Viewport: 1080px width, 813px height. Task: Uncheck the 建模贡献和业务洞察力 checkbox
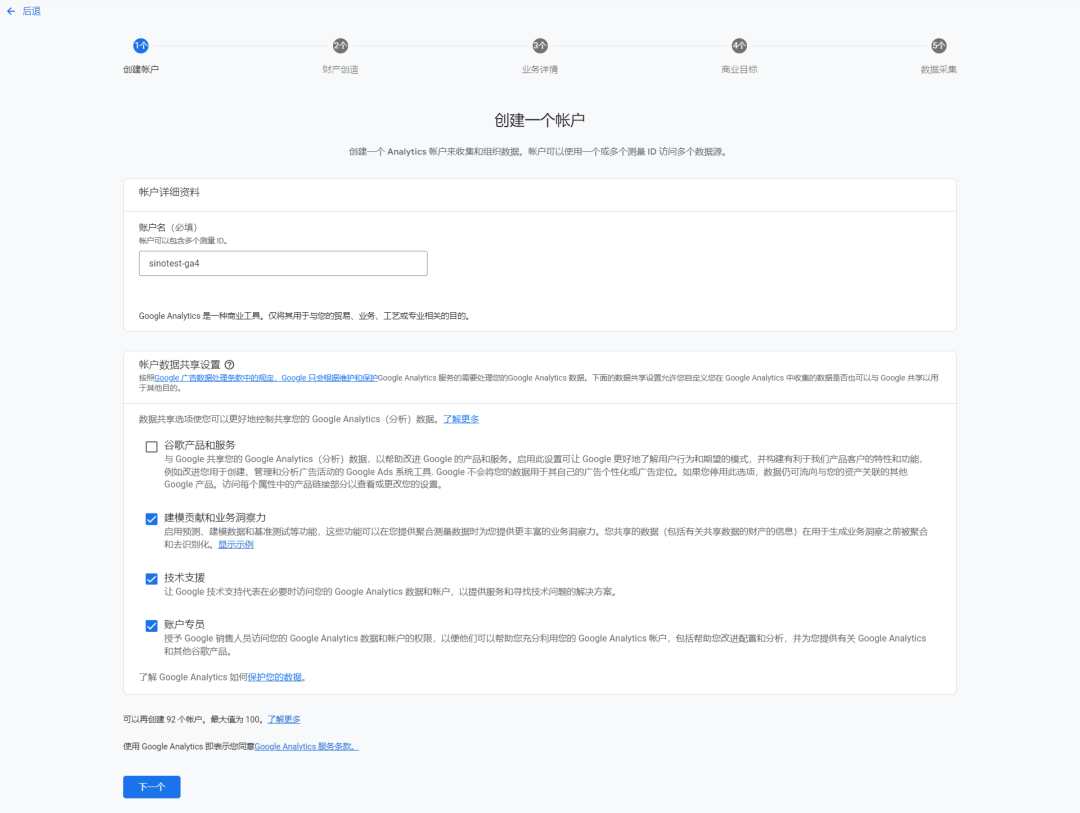(x=152, y=519)
